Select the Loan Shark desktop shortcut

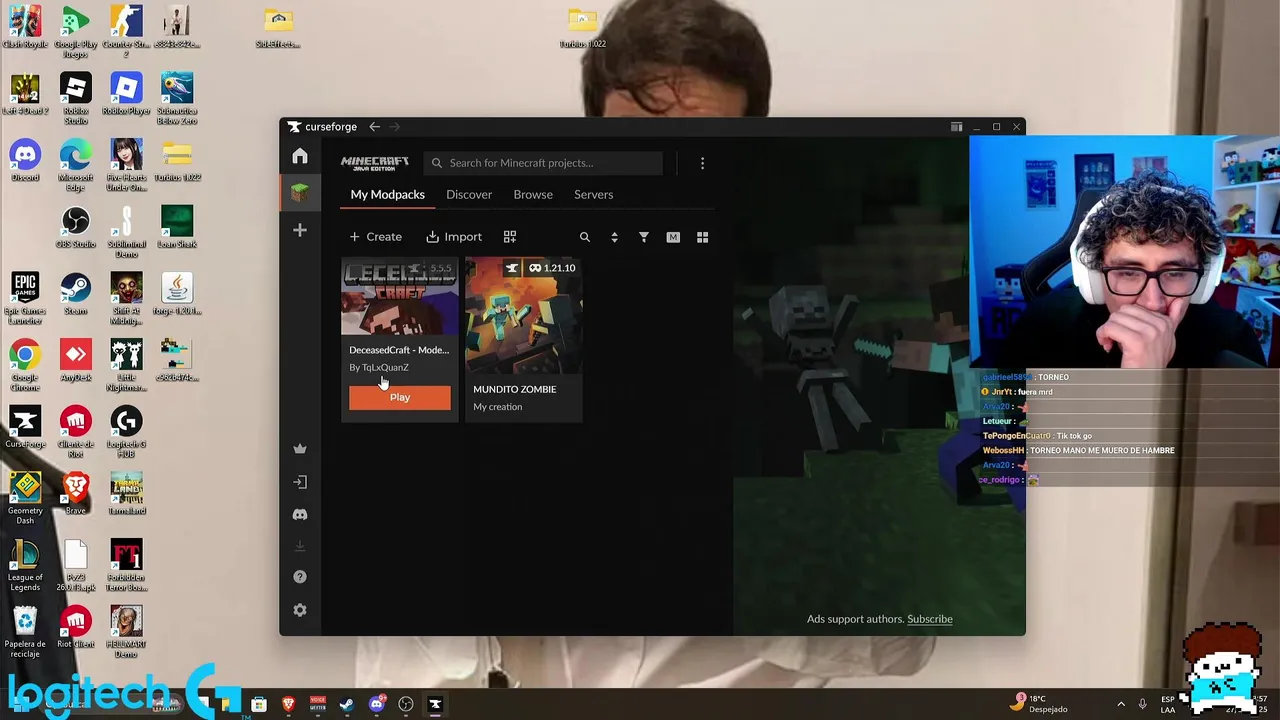(177, 228)
